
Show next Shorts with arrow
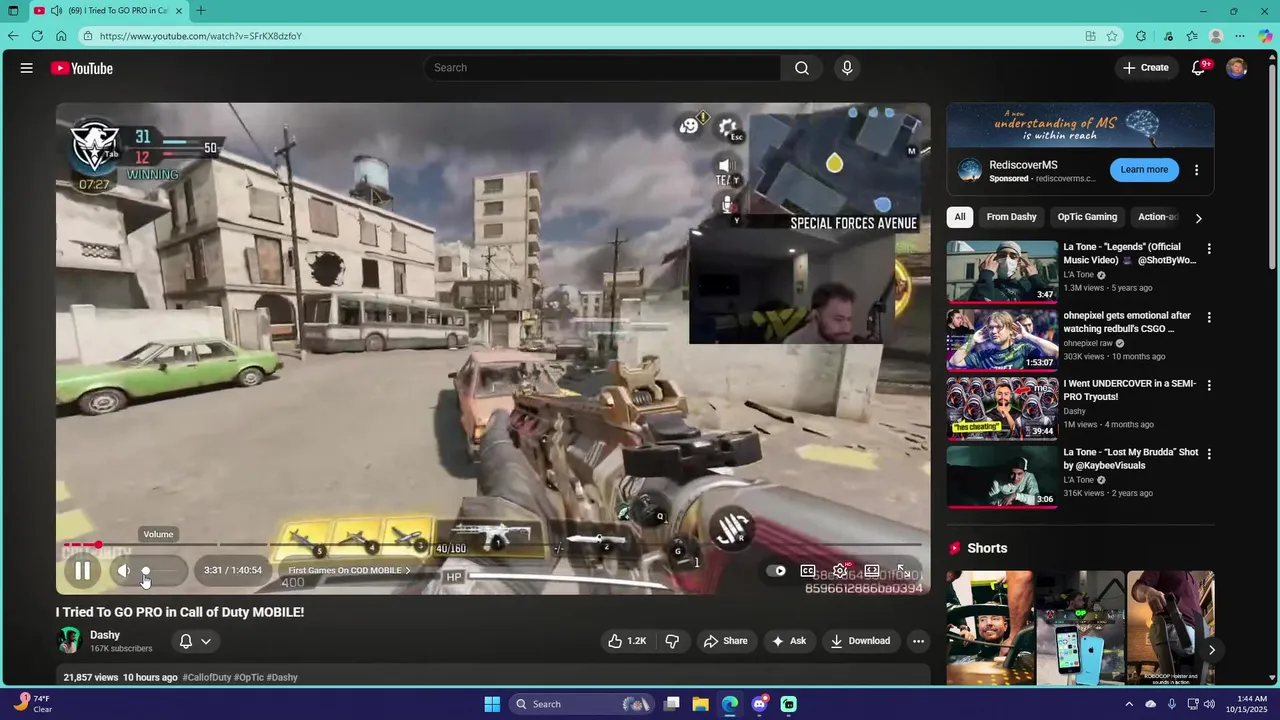coord(1211,650)
